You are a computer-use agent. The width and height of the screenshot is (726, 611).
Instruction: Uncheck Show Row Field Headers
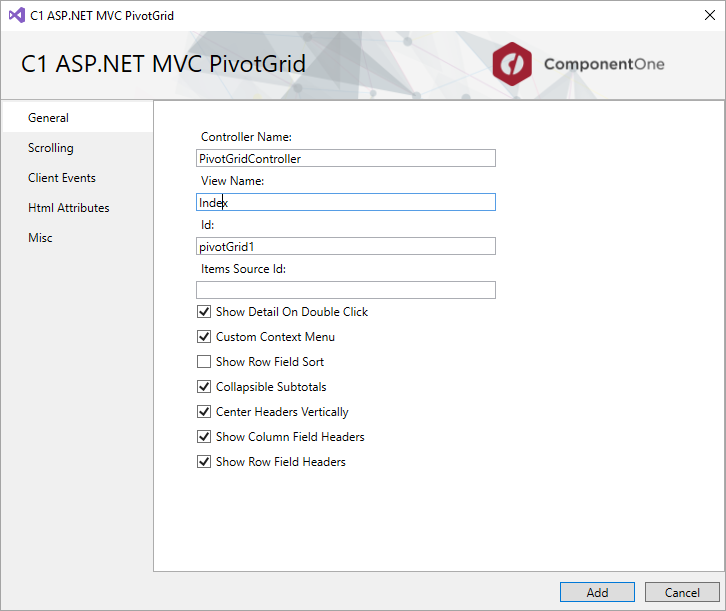[x=204, y=461]
